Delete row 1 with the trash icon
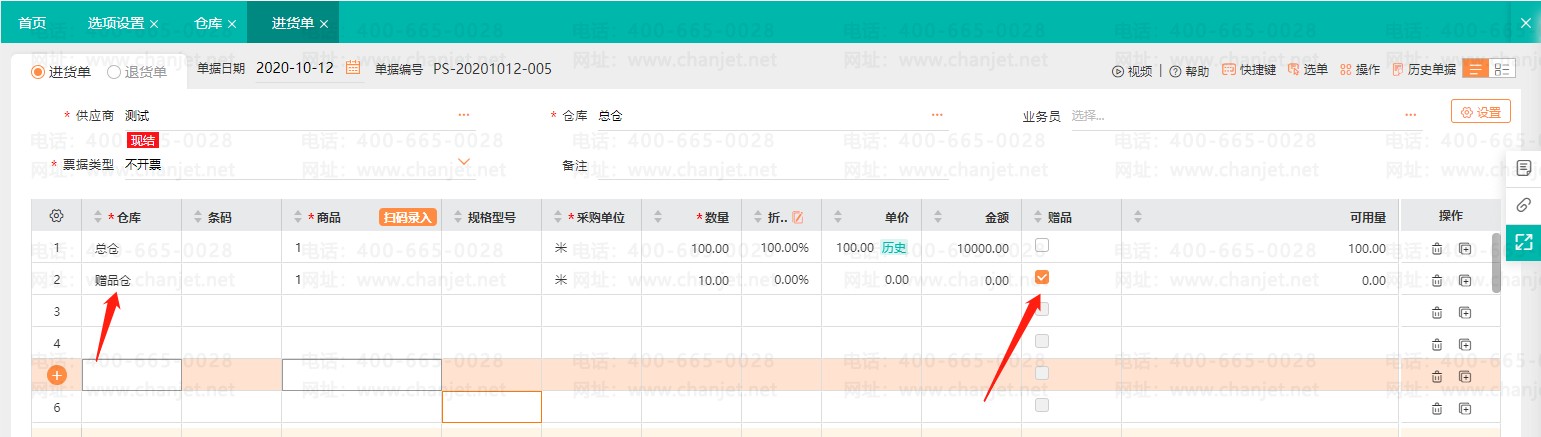1541x437 pixels. tap(1437, 248)
